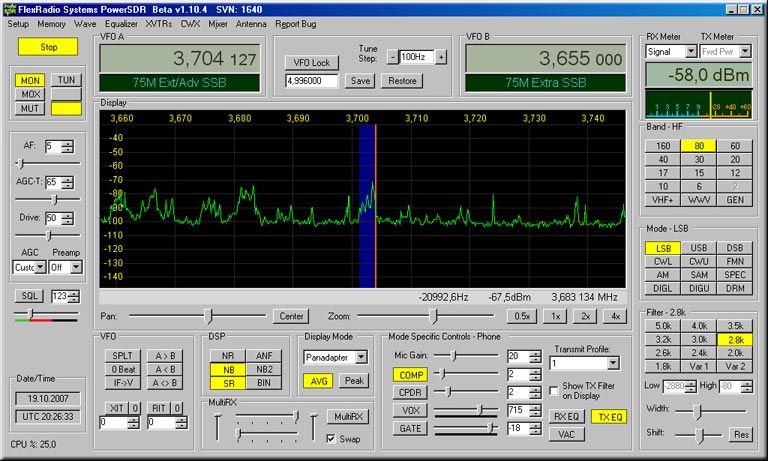This screenshot has height=461, width=768.
Task: Click the 4,996000 frequency input field
Action: tap(312, 81)
